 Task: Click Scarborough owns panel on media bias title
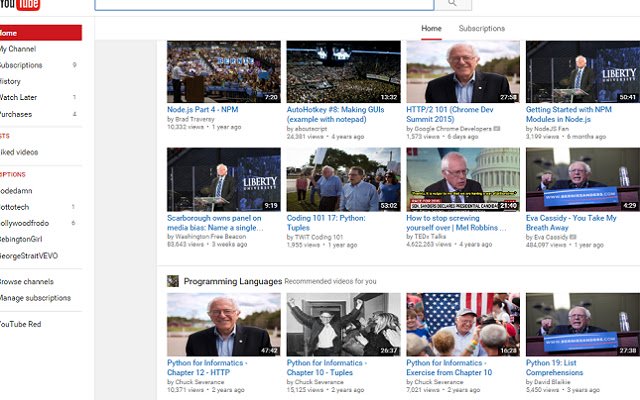click(215, 223)
